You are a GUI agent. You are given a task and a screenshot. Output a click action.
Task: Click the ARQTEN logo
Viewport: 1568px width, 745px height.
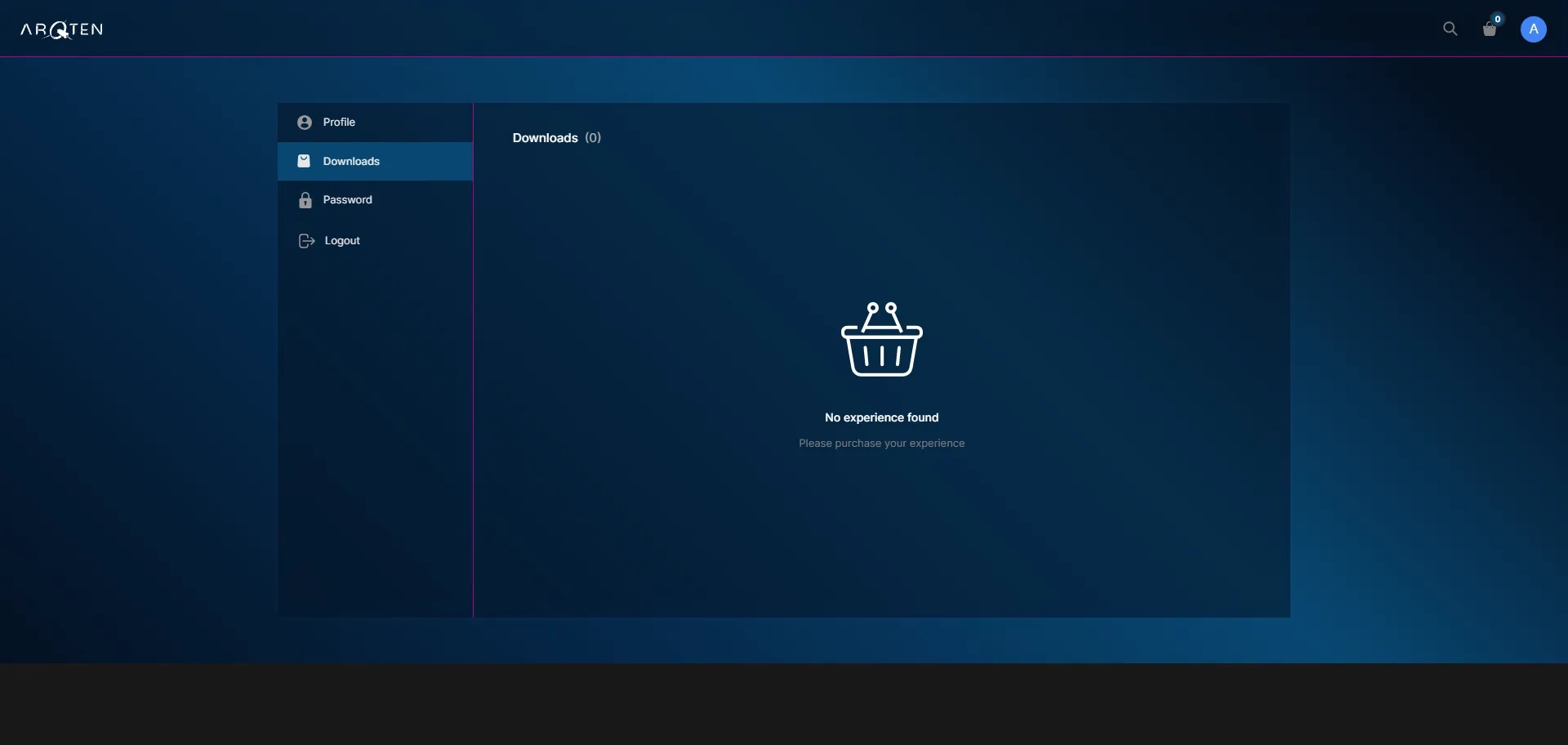(62, 30)
